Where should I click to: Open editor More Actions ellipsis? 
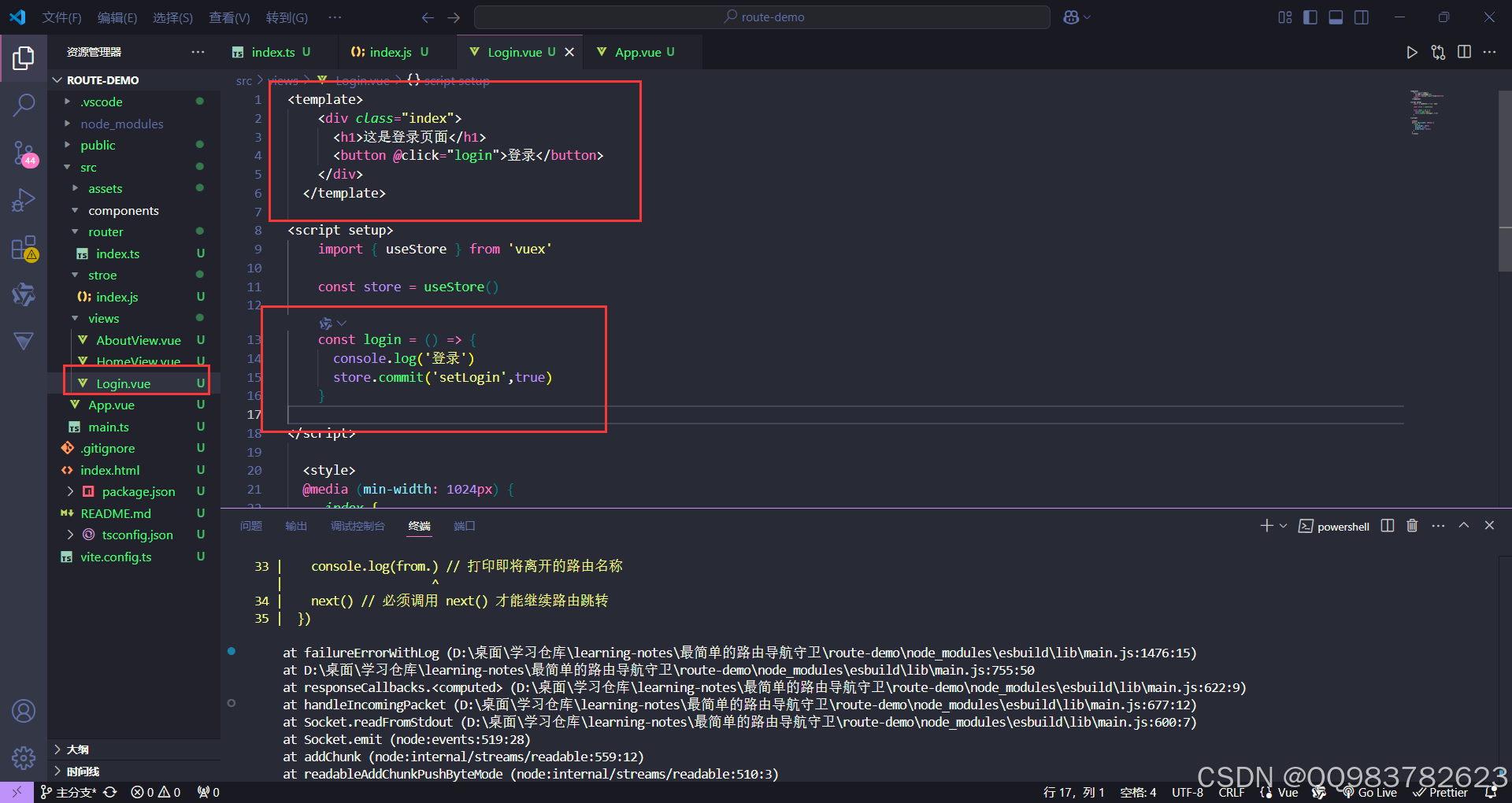pyautogui.click(x=1489, y=52)
